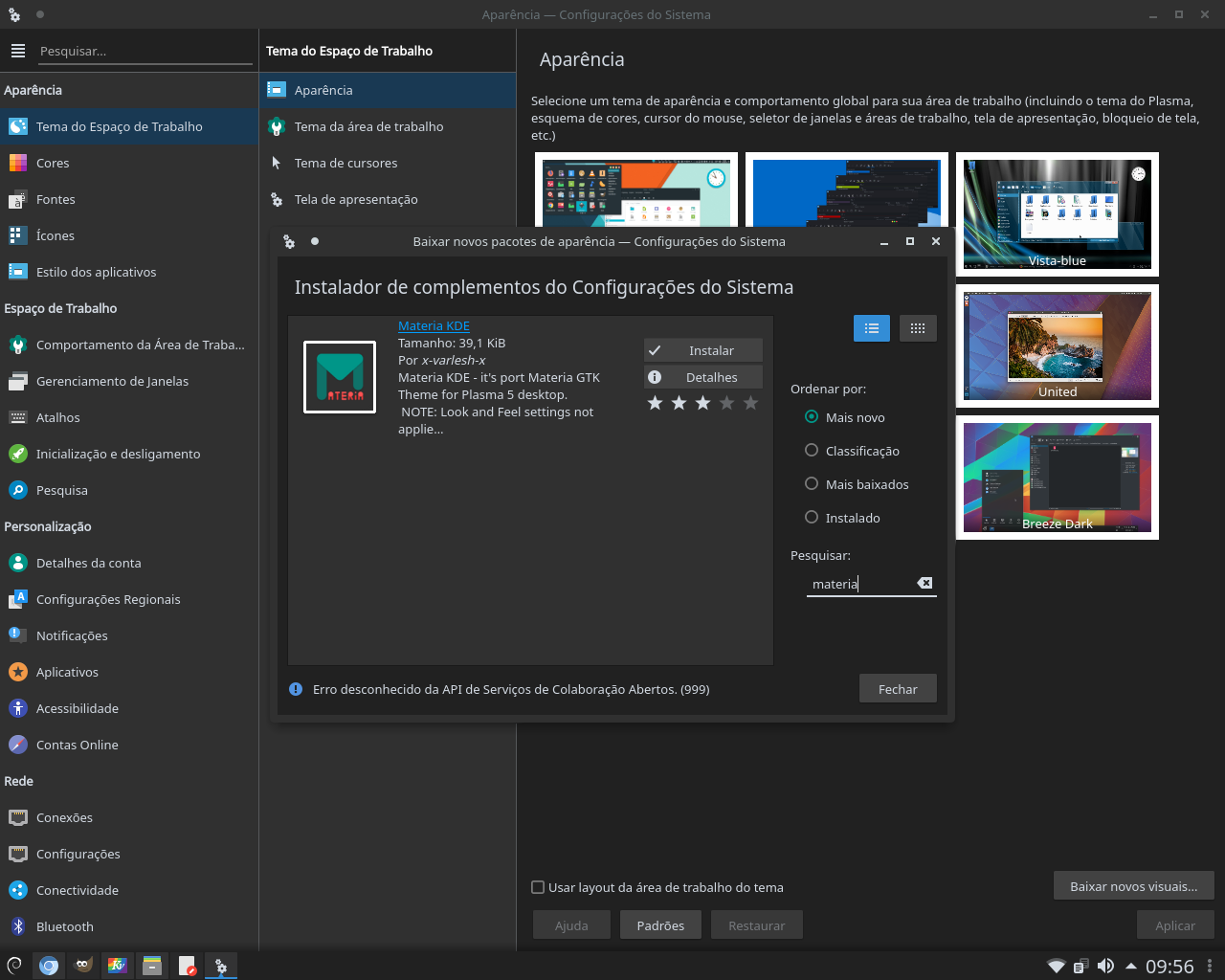Clear the materia search field text
This screenshot has width=1225, height=980.
point(924,582)
